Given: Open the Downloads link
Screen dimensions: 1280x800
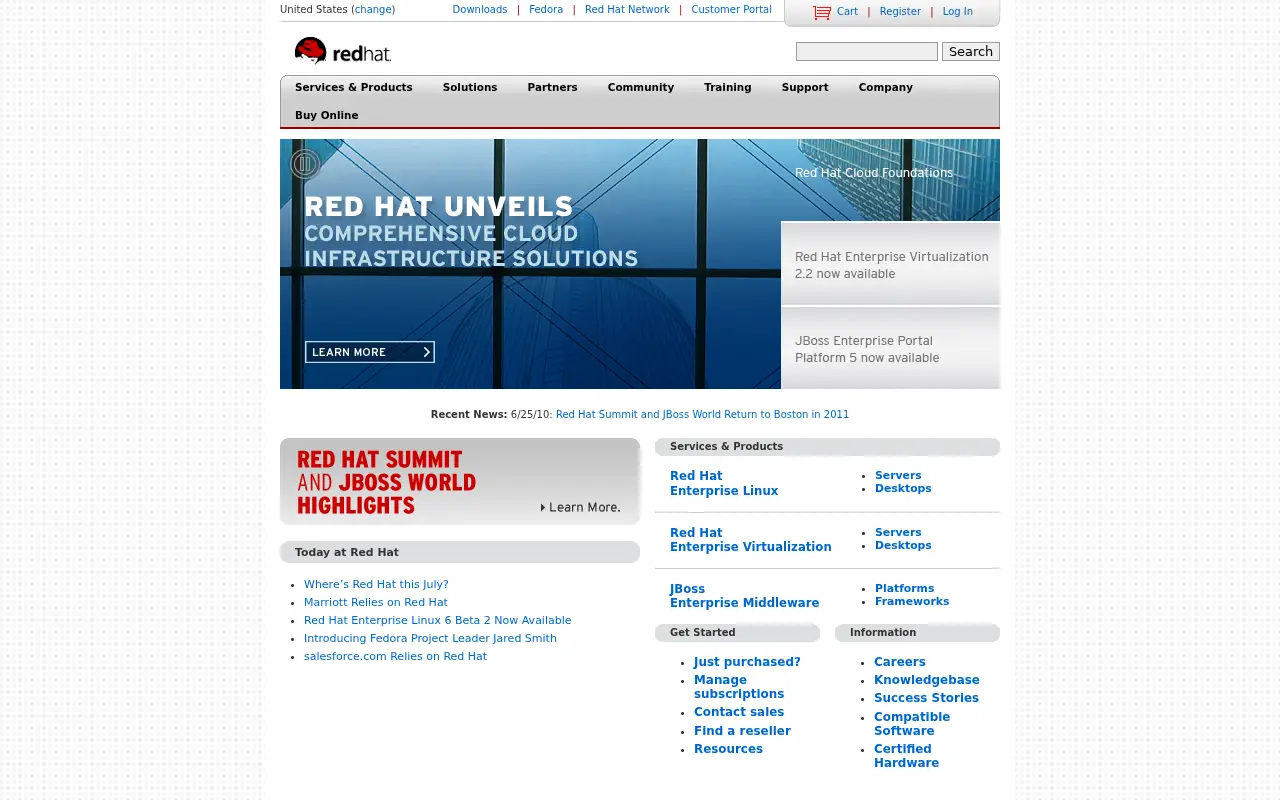Looking at the screenshot, I should (x=480, y=10).
